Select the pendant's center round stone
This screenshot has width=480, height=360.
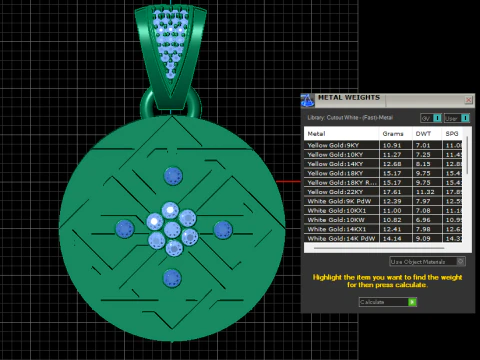click(x=172, y=230)
